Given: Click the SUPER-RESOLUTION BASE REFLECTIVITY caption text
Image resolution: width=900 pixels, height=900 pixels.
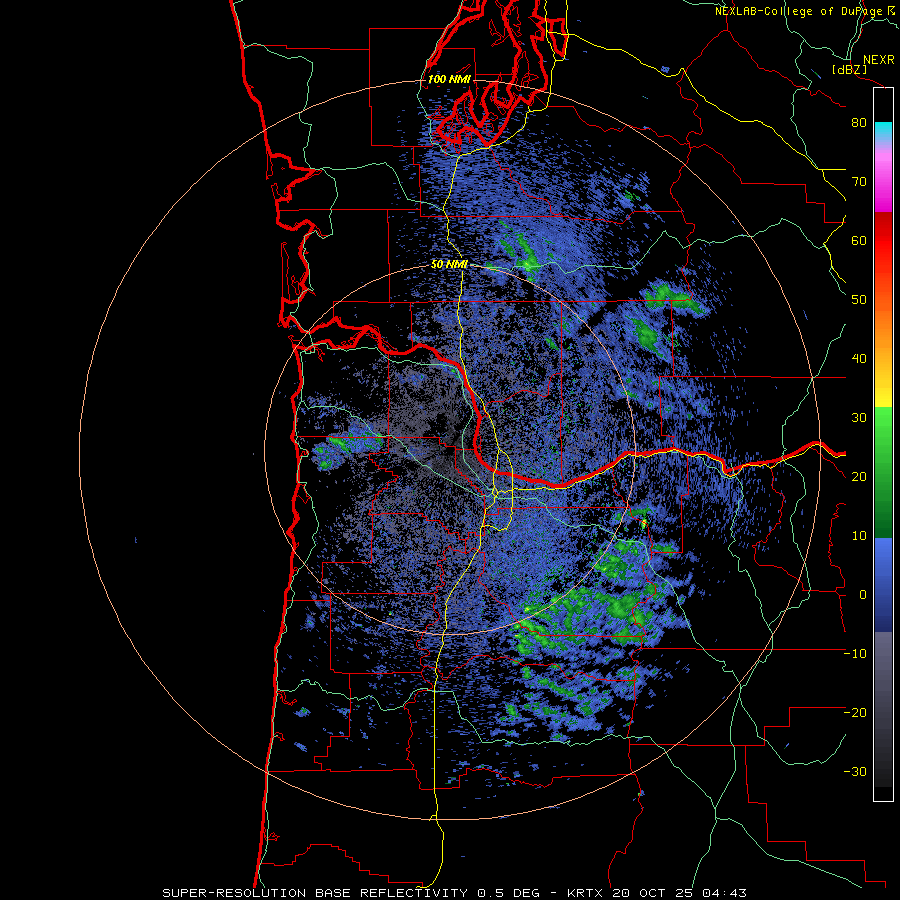Looking at the screenshot, I should point(313,893).
